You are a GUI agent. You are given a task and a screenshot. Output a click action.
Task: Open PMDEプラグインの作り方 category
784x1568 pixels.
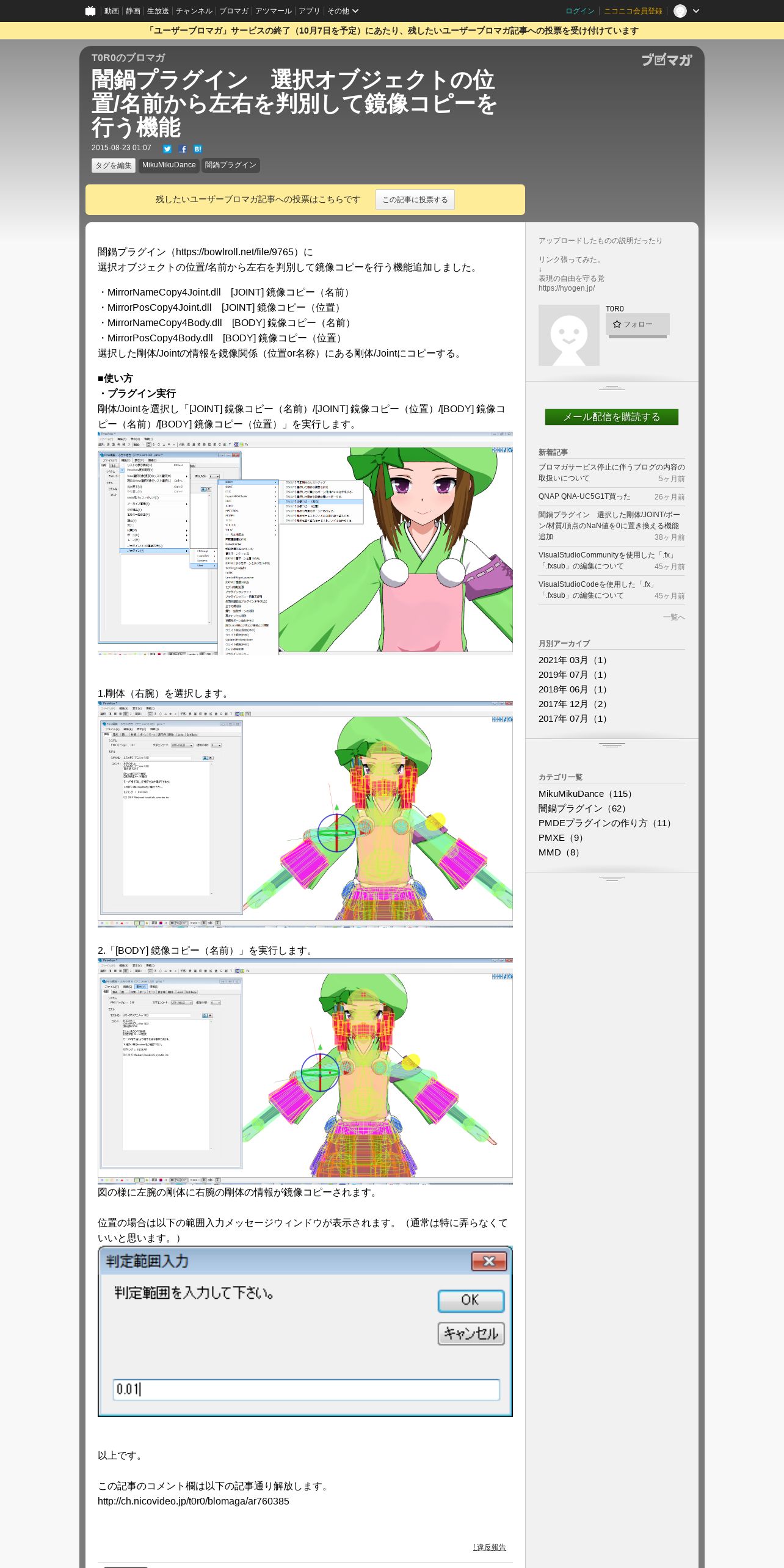tap(607, 823)
